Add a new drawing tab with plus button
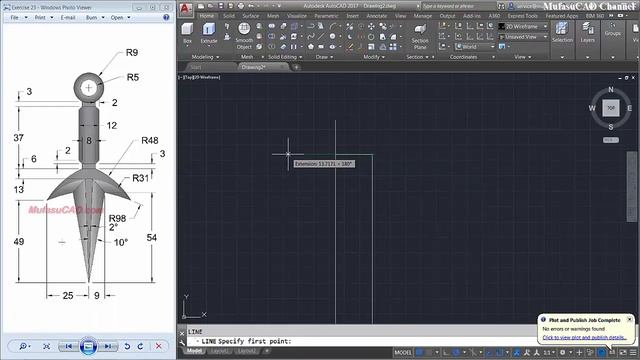This screenshot has width=640, height=360. pyautogui.click(x=296, y=67)
